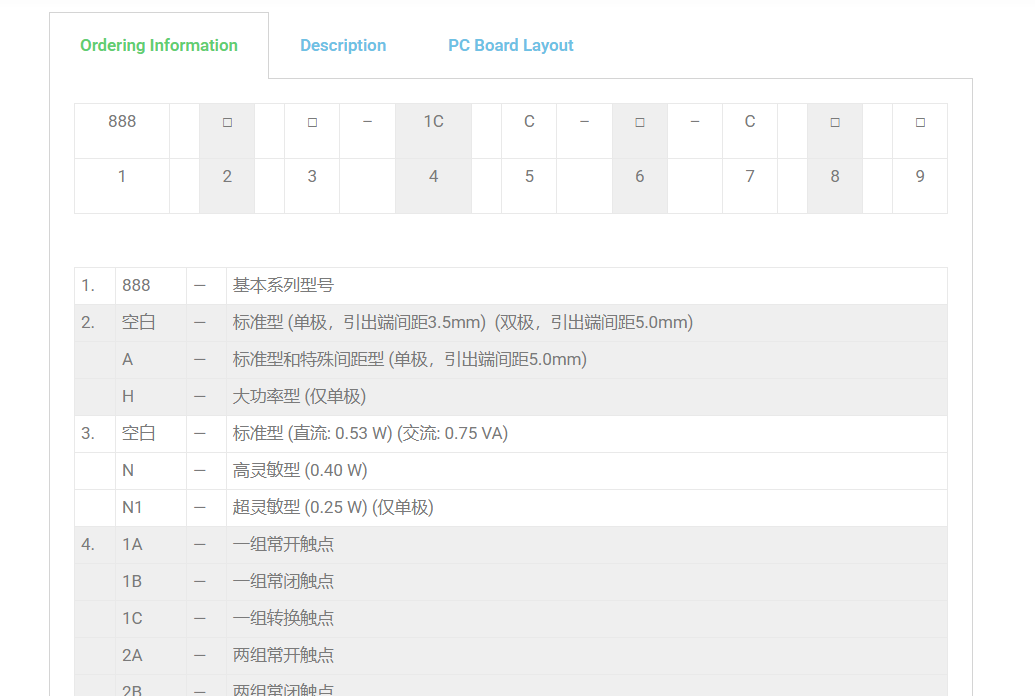Click the 一组常闭触点 description
This screenshot has height=696, width=1035.
point(283,582)
